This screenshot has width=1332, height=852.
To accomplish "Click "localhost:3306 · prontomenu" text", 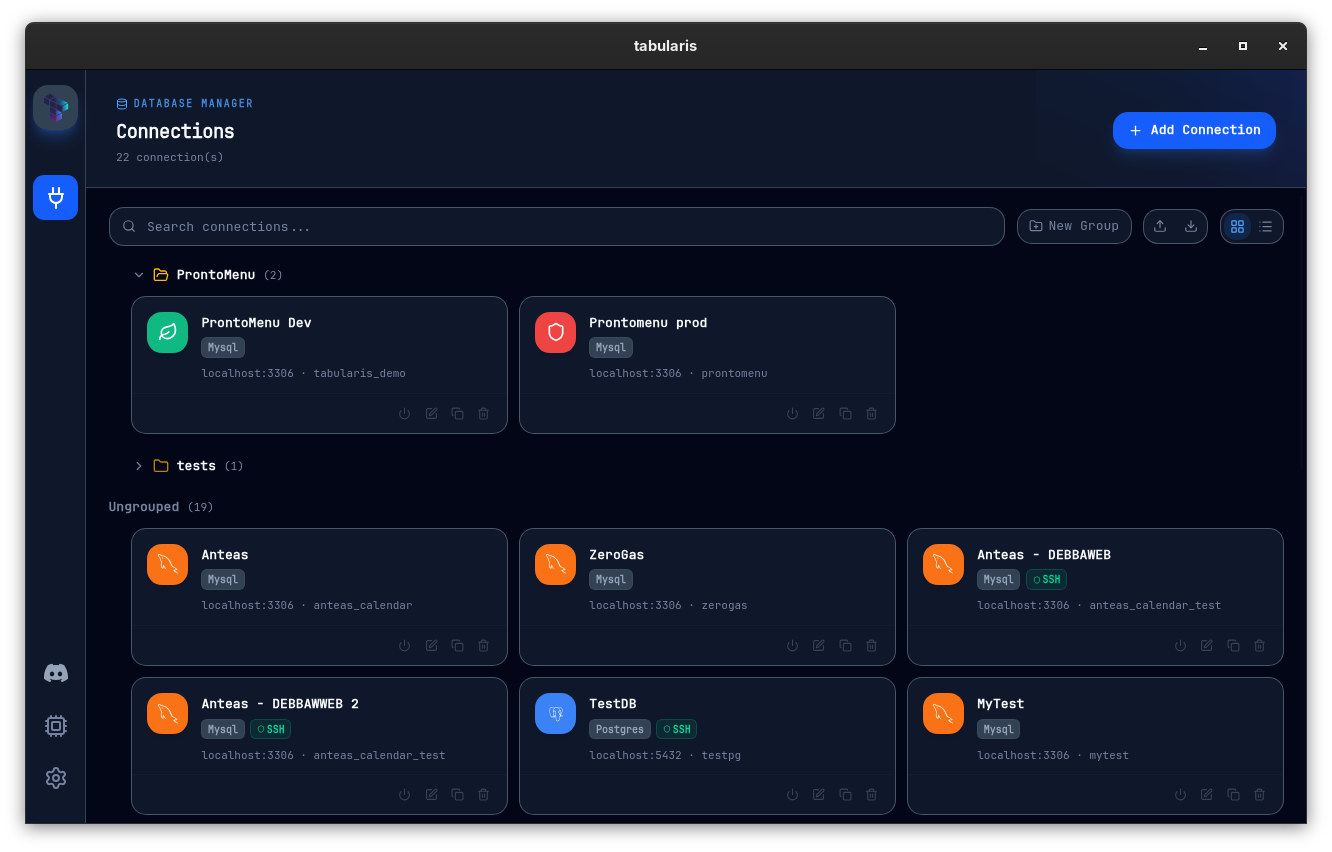I will click(678, 373).
